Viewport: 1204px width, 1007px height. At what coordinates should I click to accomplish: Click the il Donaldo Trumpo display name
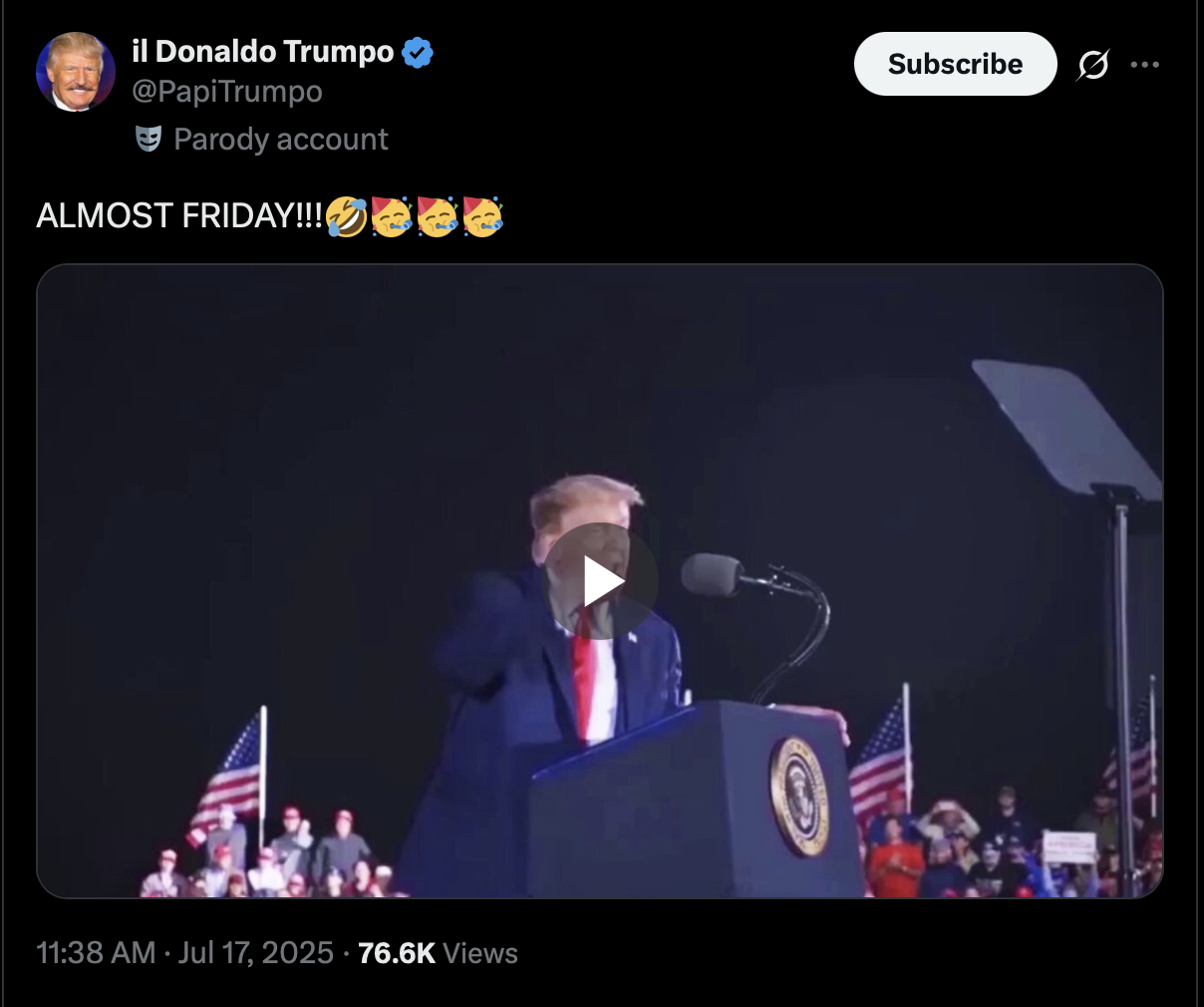point(263,51)
